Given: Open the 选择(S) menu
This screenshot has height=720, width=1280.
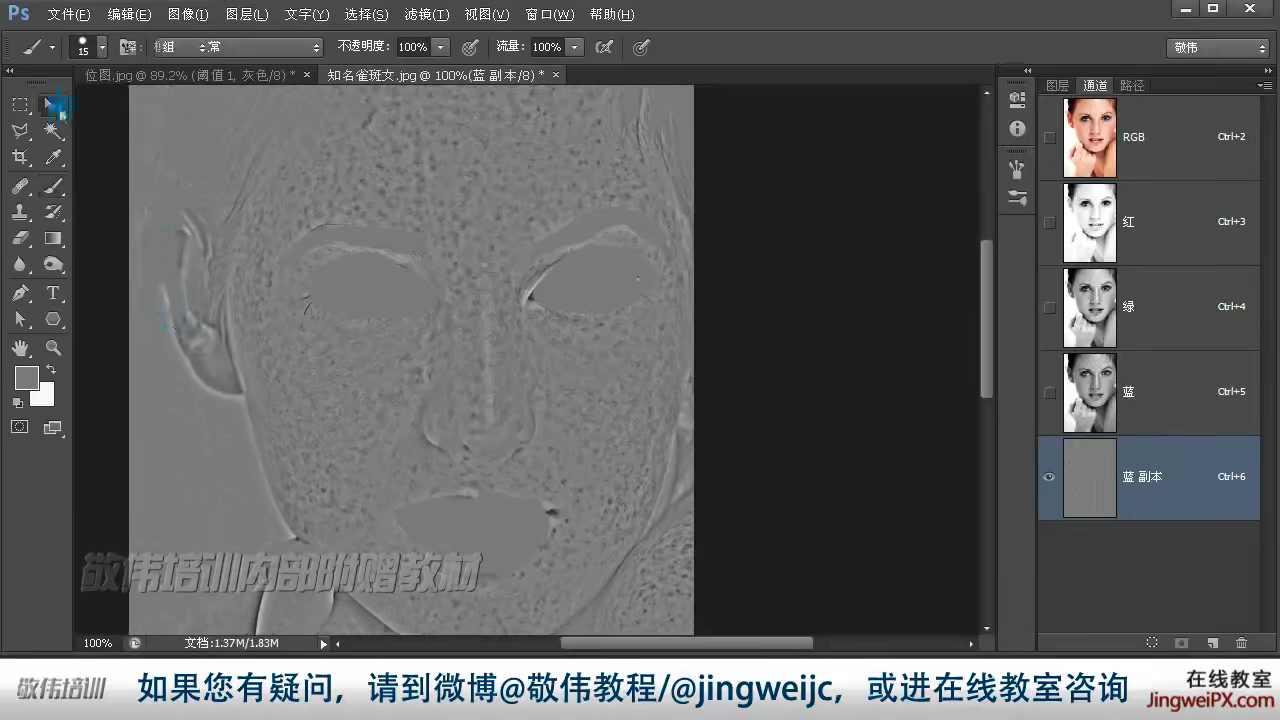Looking at the screenshot, I should 366,15.
